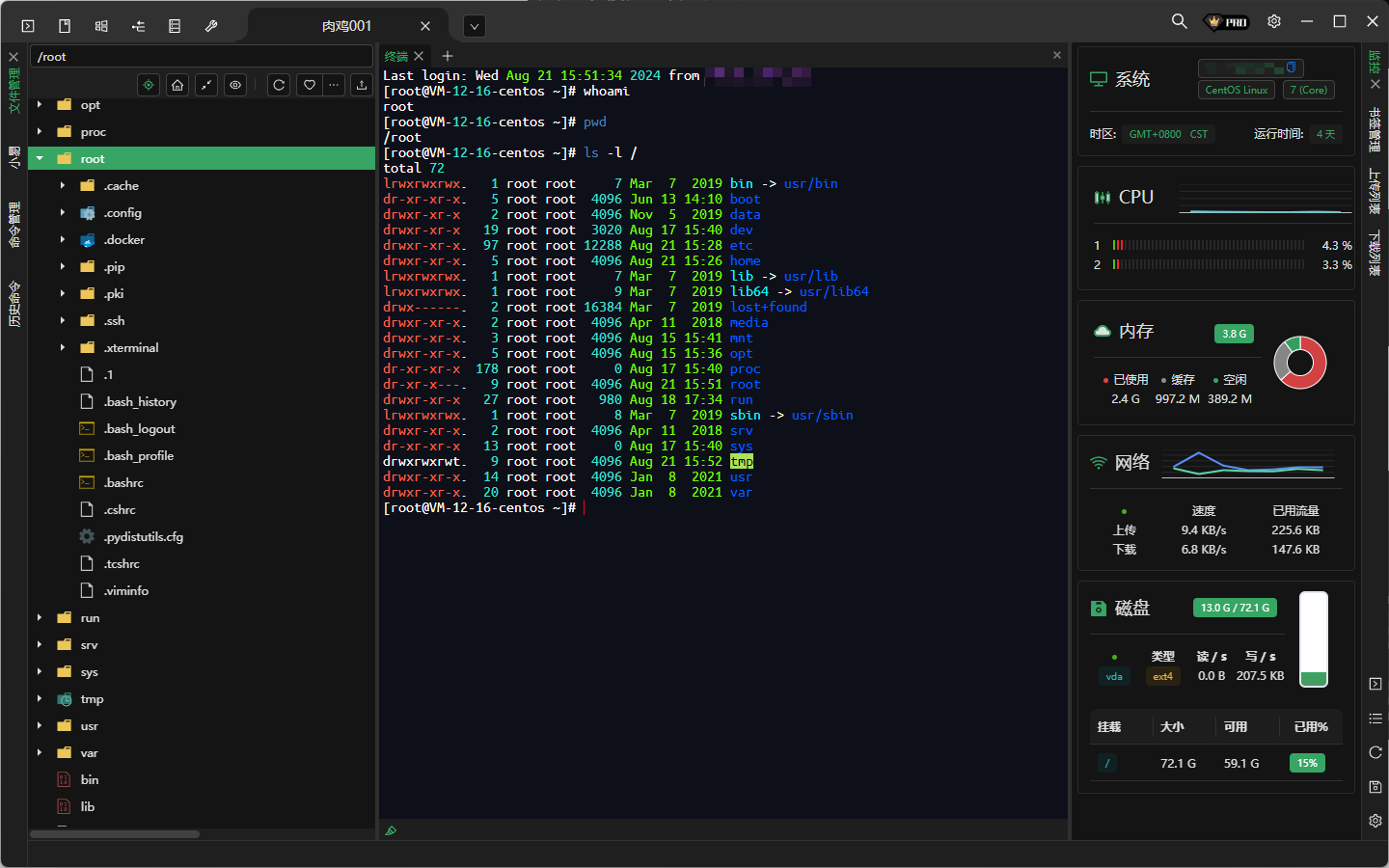Click the search magnifier icon
Image resolution: width=1389 pixels, height=868 pixels.
[x=1179, y=21]
